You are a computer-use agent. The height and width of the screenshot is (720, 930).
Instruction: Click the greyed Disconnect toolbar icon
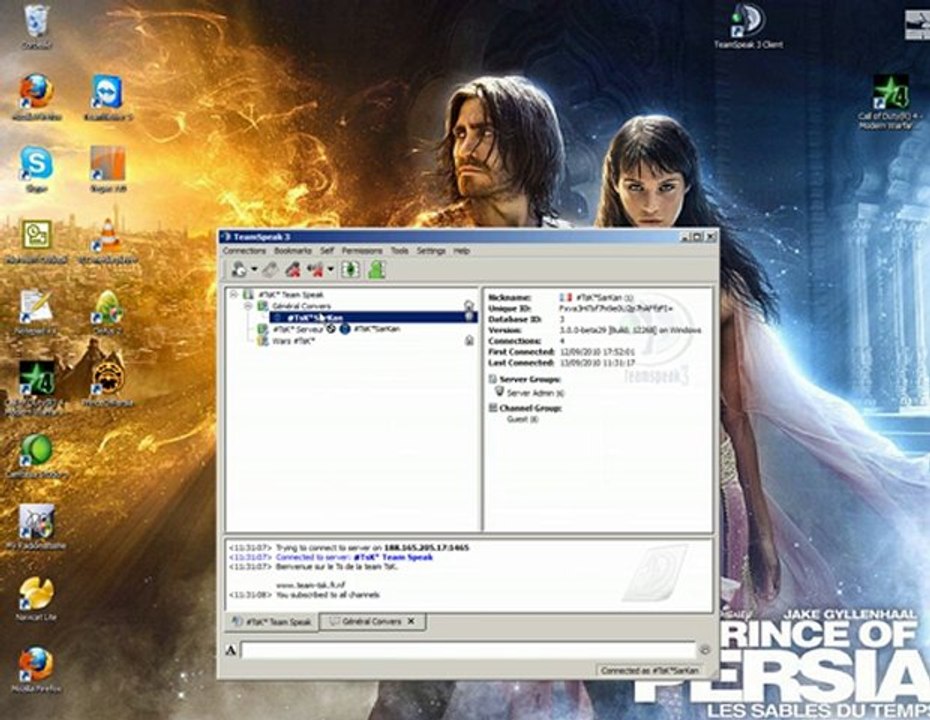270,270
